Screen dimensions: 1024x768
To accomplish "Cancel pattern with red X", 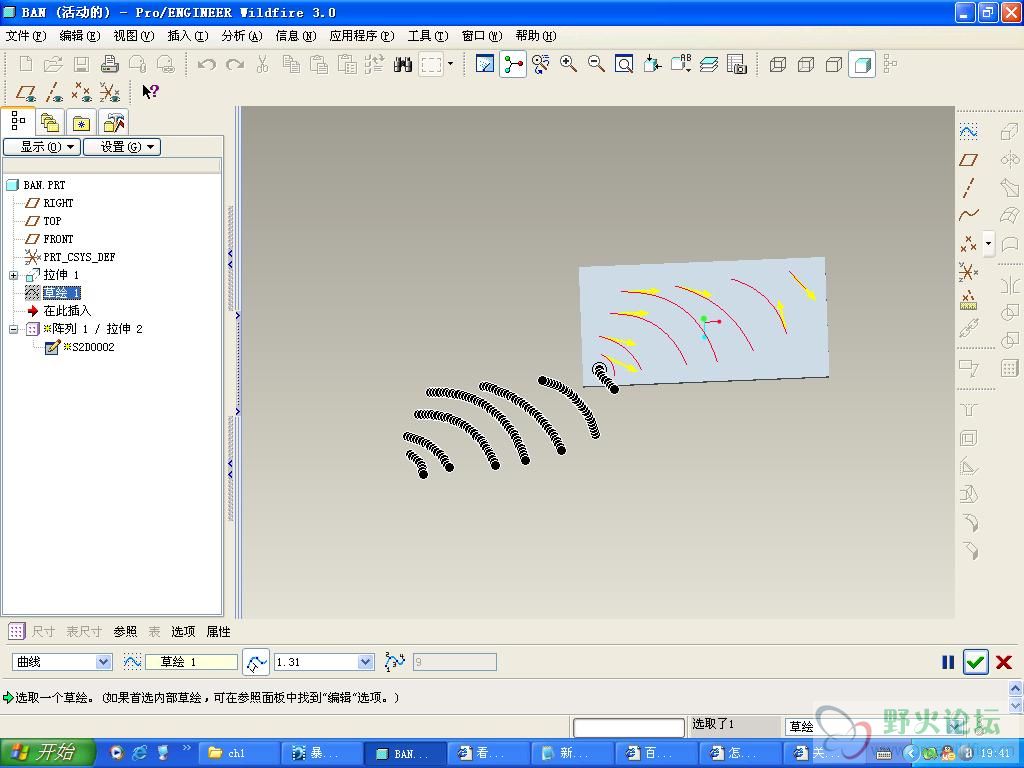I will (x=1004, y=662).
